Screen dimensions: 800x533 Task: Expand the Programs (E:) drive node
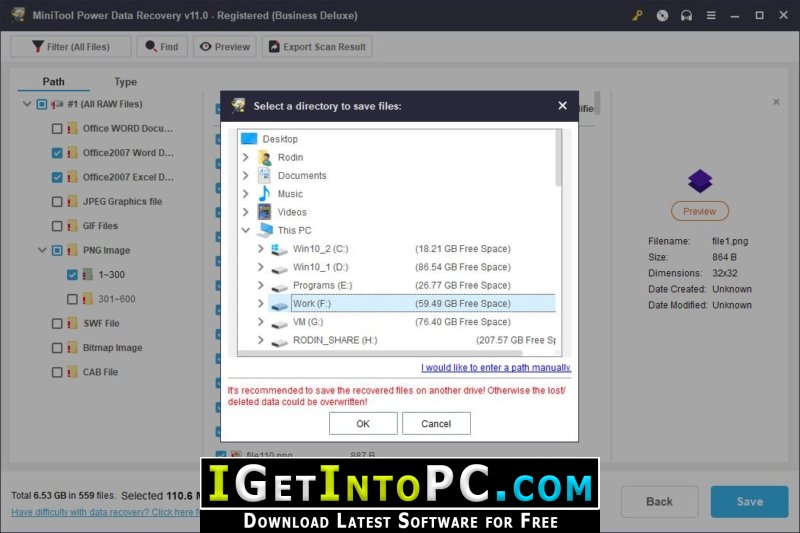coord(261,285)
